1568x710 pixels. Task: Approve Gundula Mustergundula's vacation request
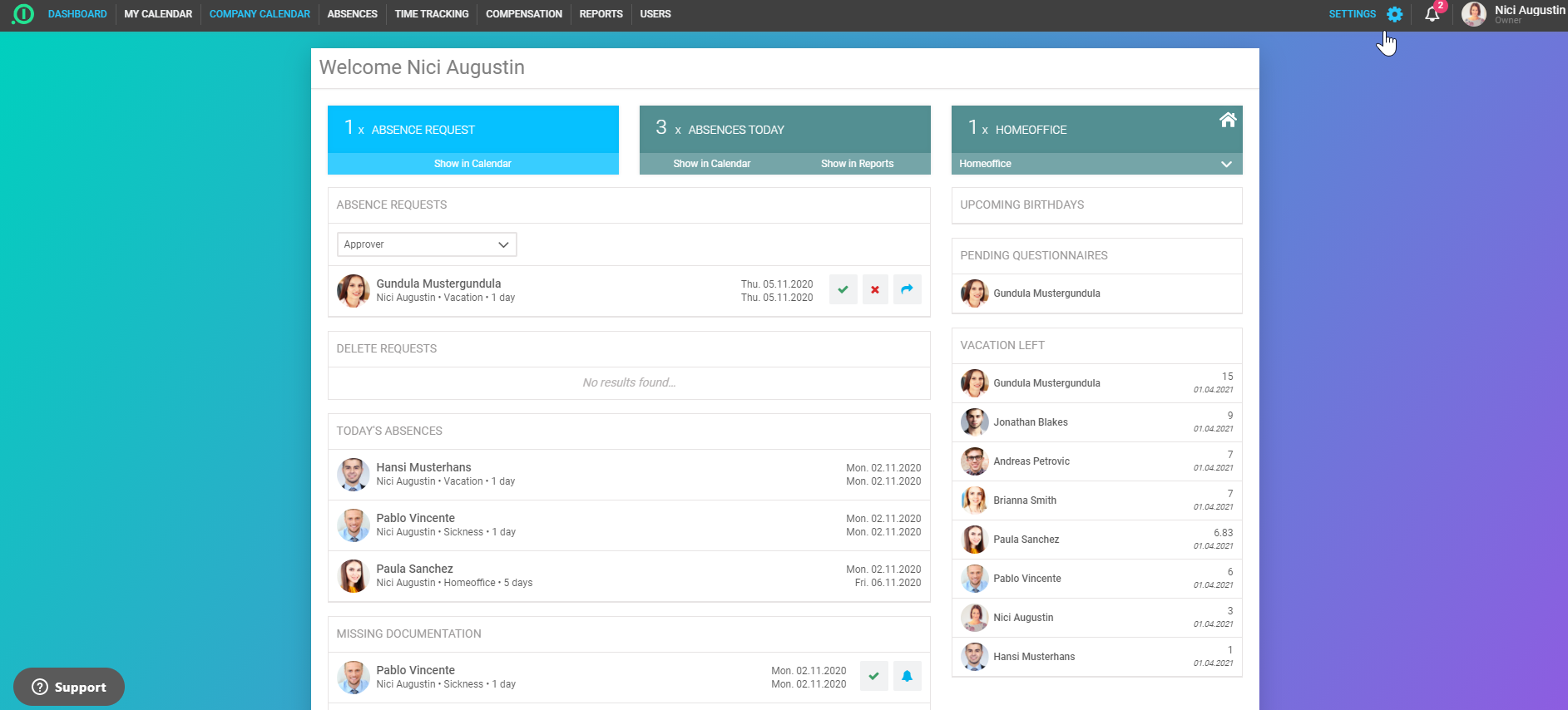[843, 289]
